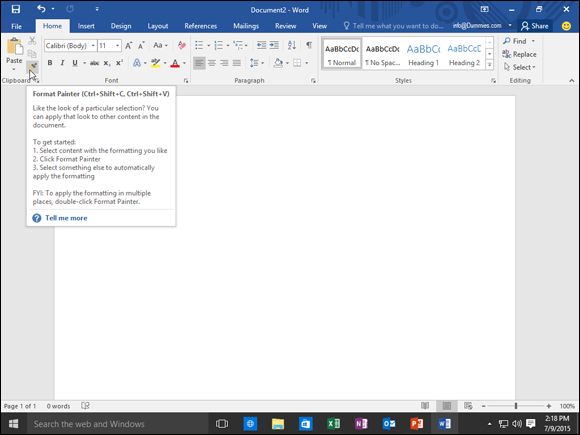Switch to the Layout tab
Screen dimensions: 580x435
pos(158,26)
